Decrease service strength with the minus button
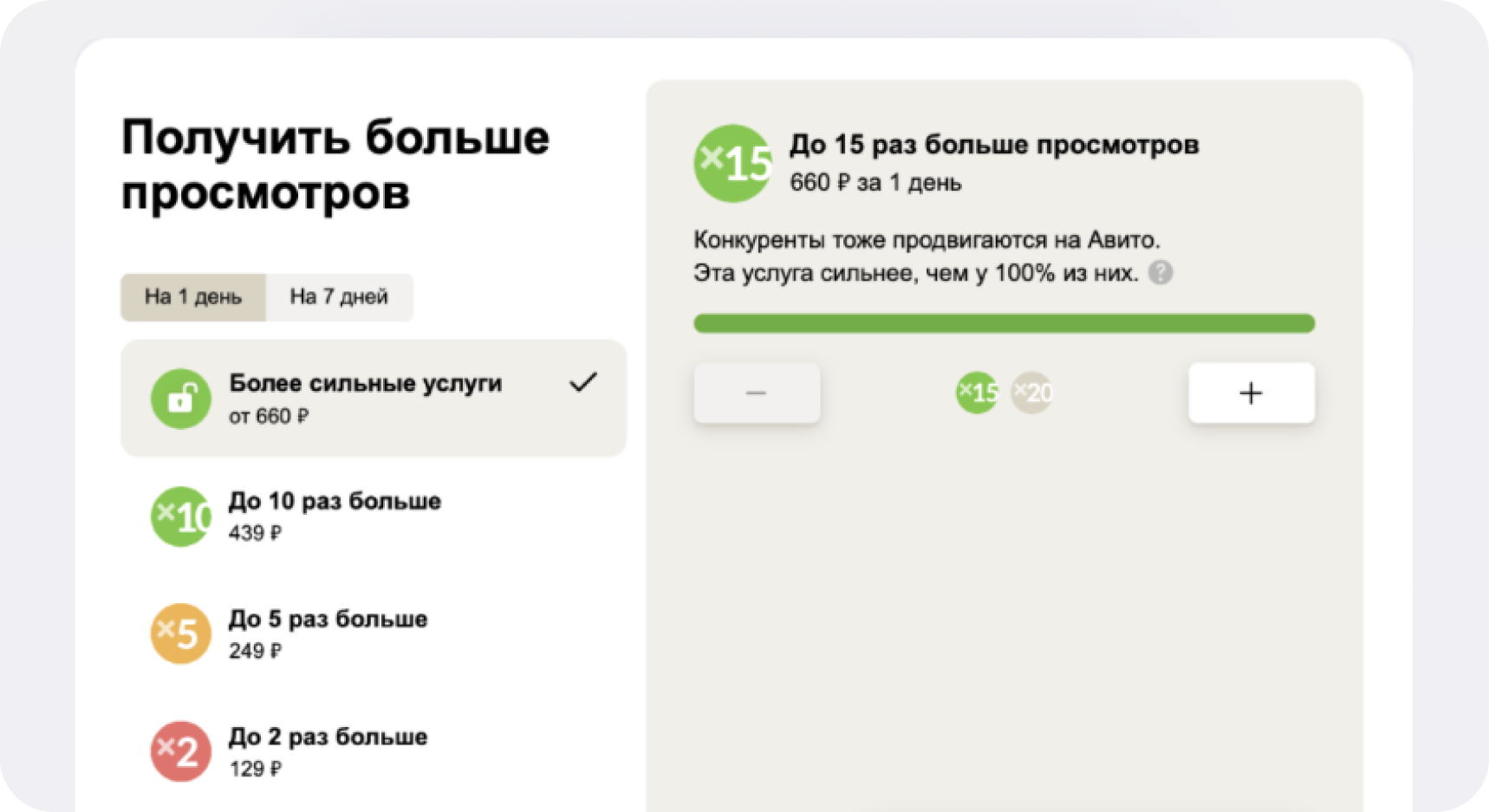 click(757, 393)
